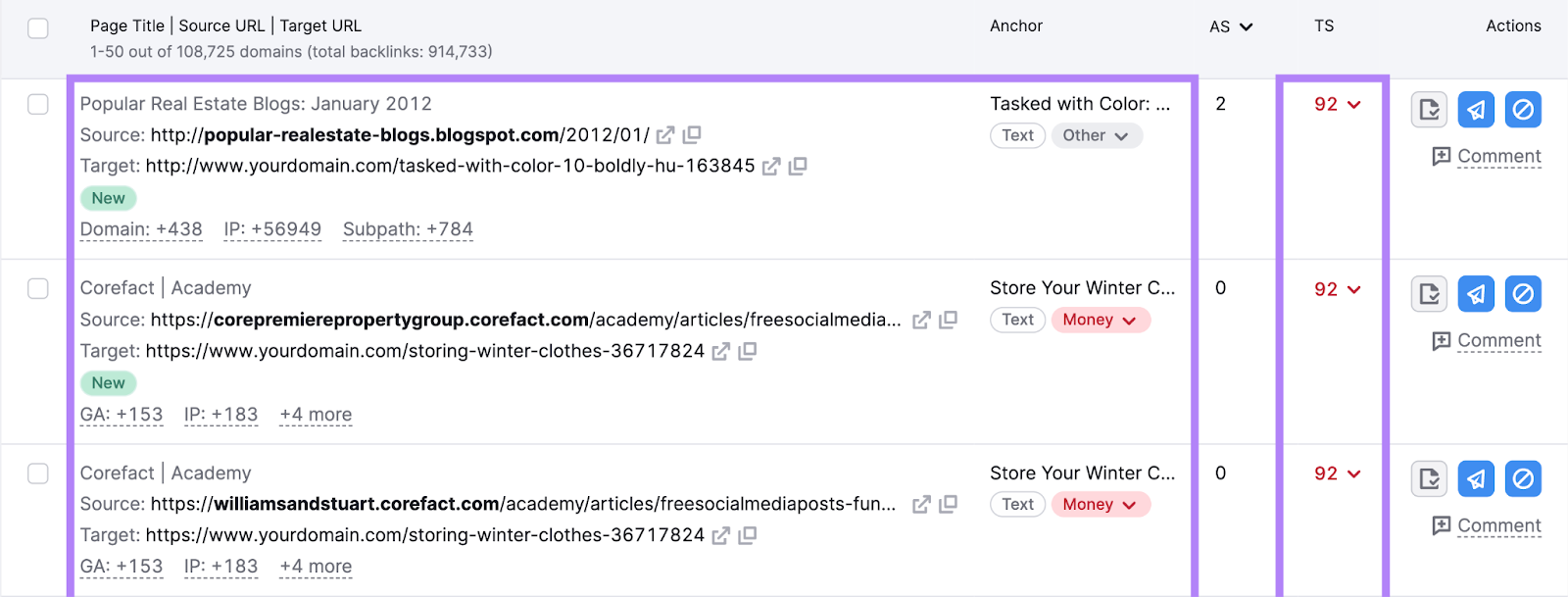Click Text tag in corepremierepropertygroup row
Screen dimensions: 1568x597
pyautogui.click(x=1017, y=320)
